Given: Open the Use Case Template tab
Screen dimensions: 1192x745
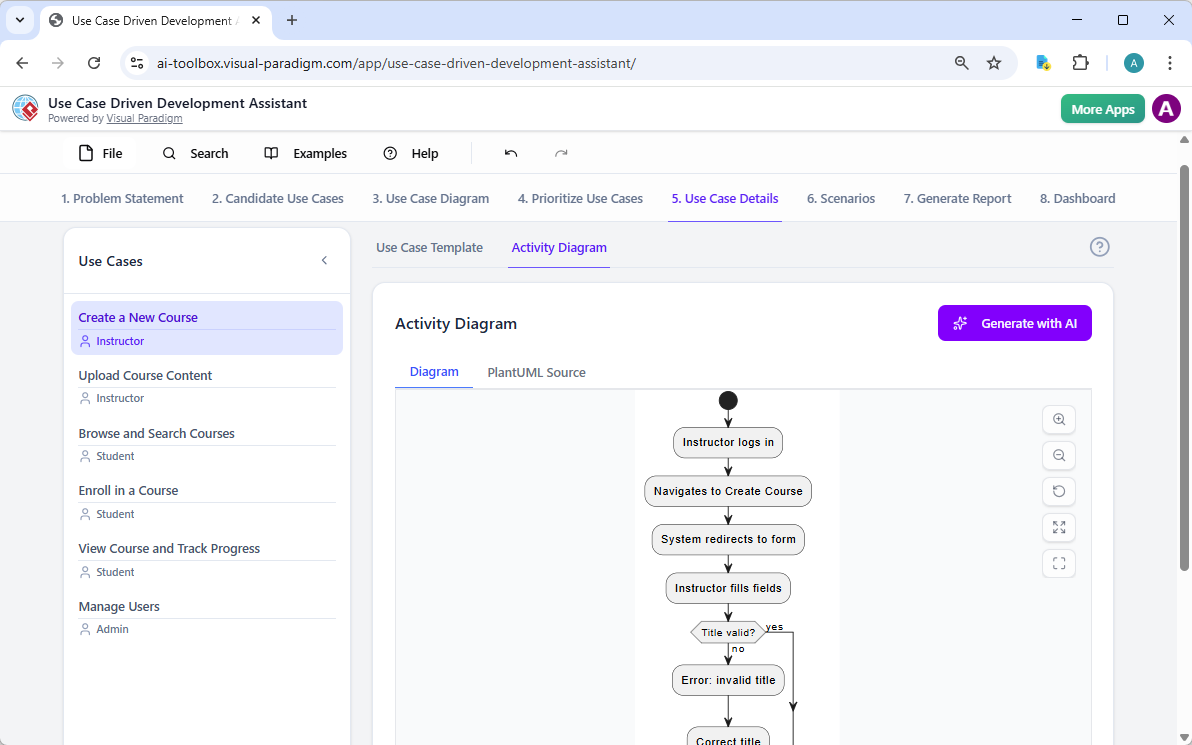Looking at the screenshot, I should pos(429,247).
